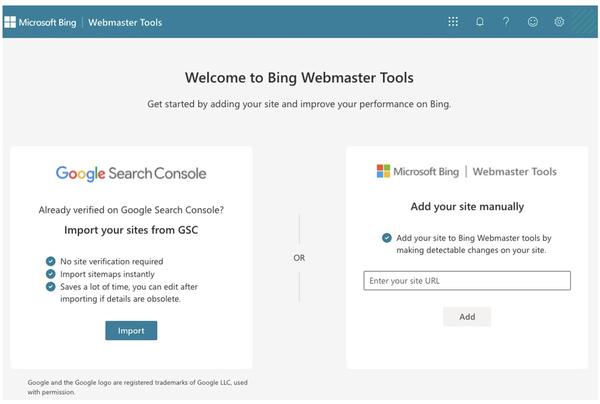Image resolution: width=600 pixels, height=404 pixels.
Task: Click checkmark beside Saves a lot of time
Action: (x=51, y=287)
